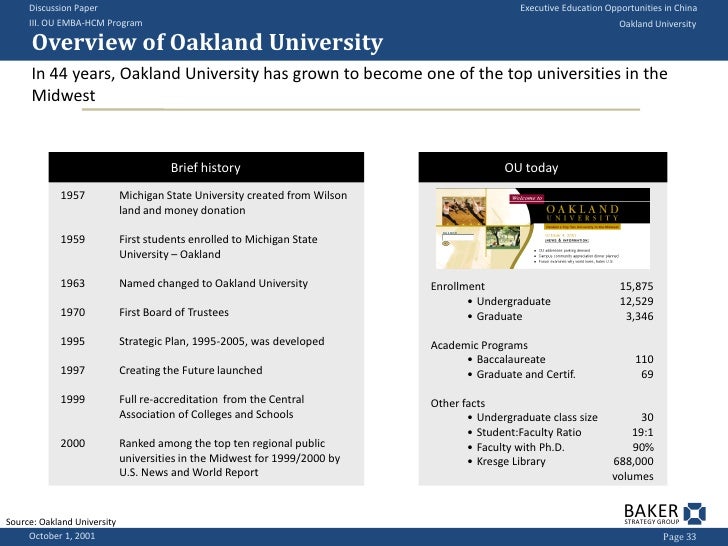Click the 'Page 33' footer label

[680, 537]
